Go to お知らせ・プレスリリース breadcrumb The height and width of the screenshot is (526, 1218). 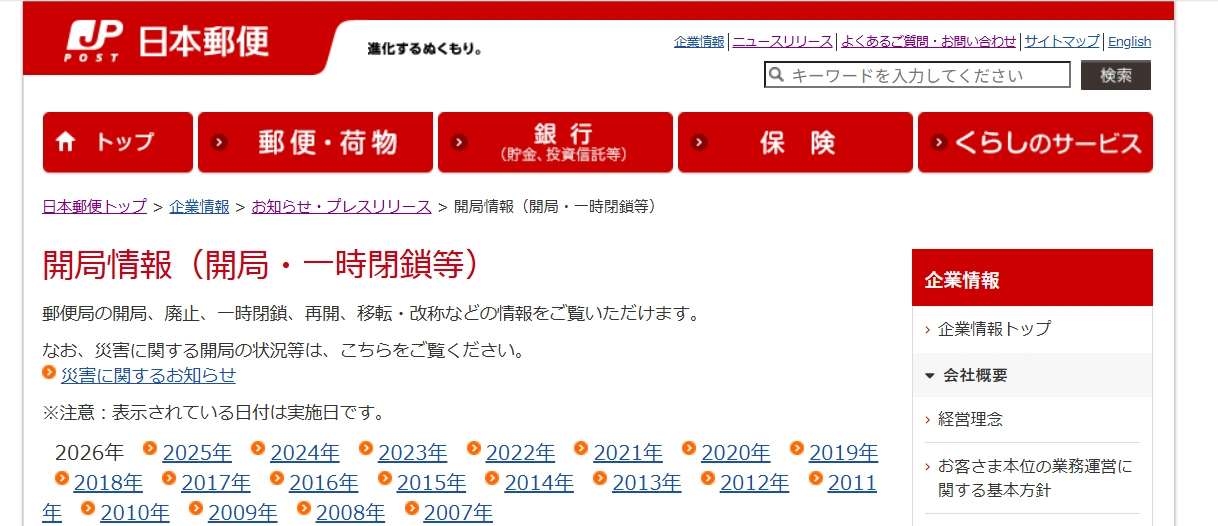(x=341, y=206)
